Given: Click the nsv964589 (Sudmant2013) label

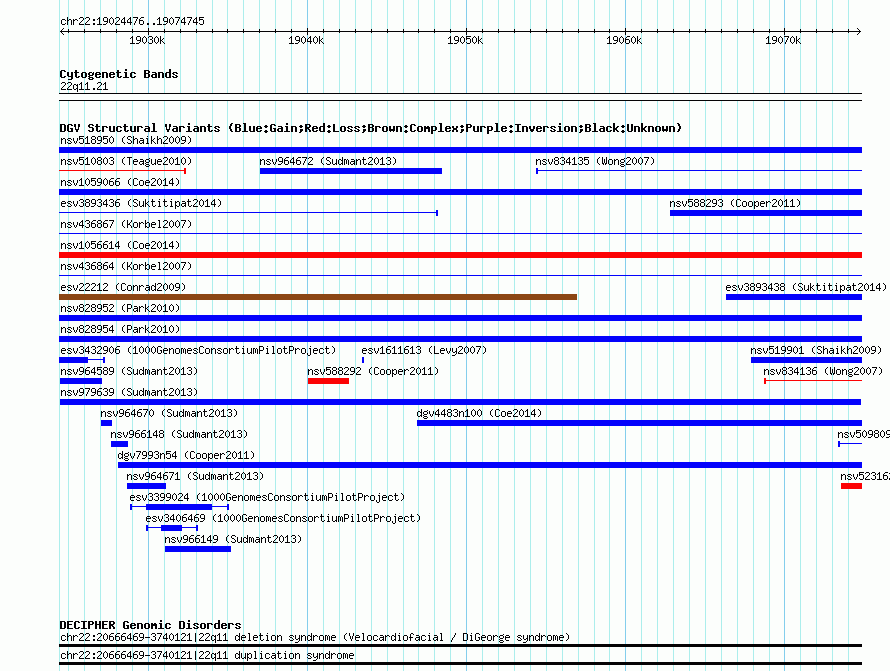Looking at the screenshot, I should tap(129, 371).
